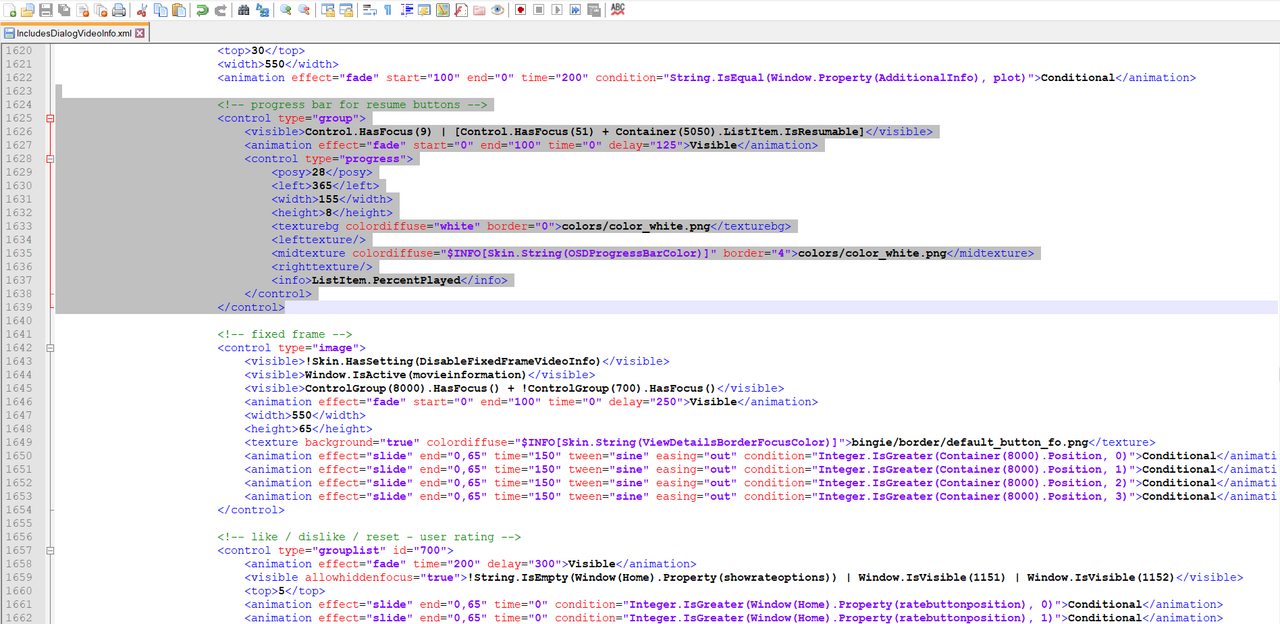Screen dimensions: 1280x624
Task: Collapse the image control fold at line 1642
Action: (50, 348)
